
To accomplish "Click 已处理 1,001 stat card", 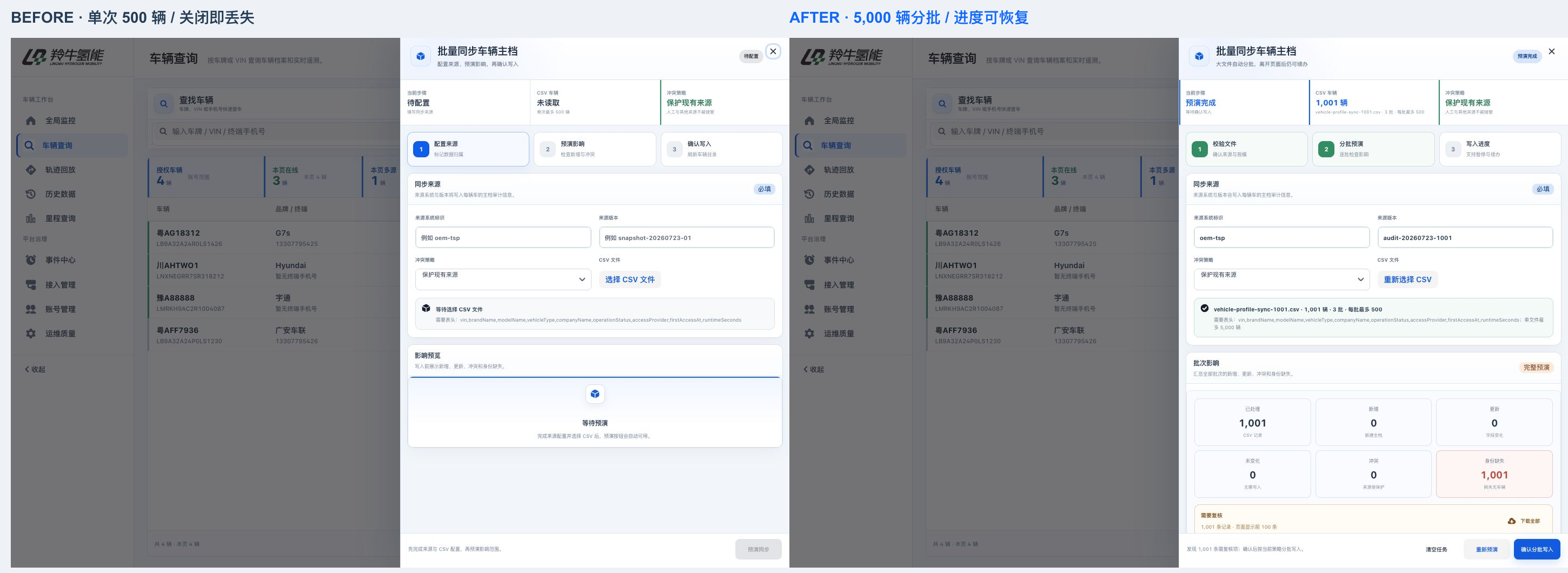I will (1252, 422).
